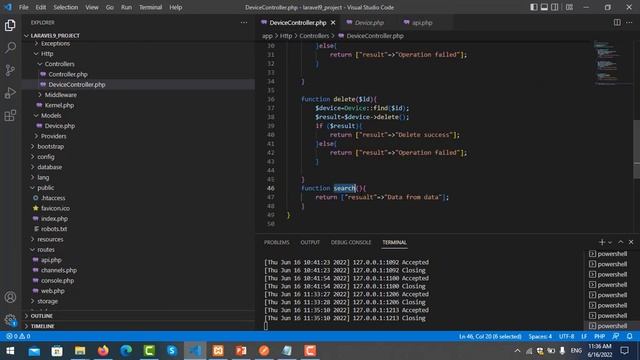This screenshot has height=360, width=640.
Task: Open the Search view in activity bar
Action: coord(10,48)
